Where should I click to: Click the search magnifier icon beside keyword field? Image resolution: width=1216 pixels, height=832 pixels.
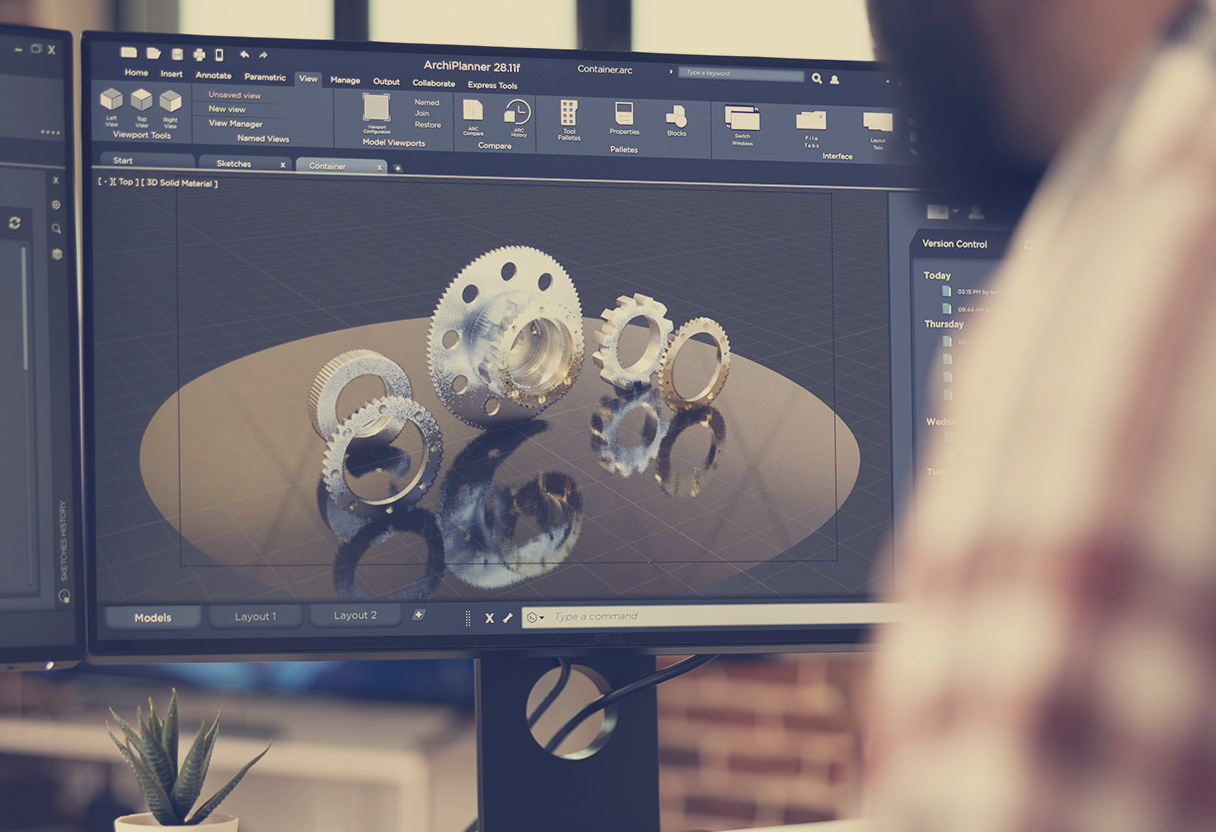[x=817, y=78]
